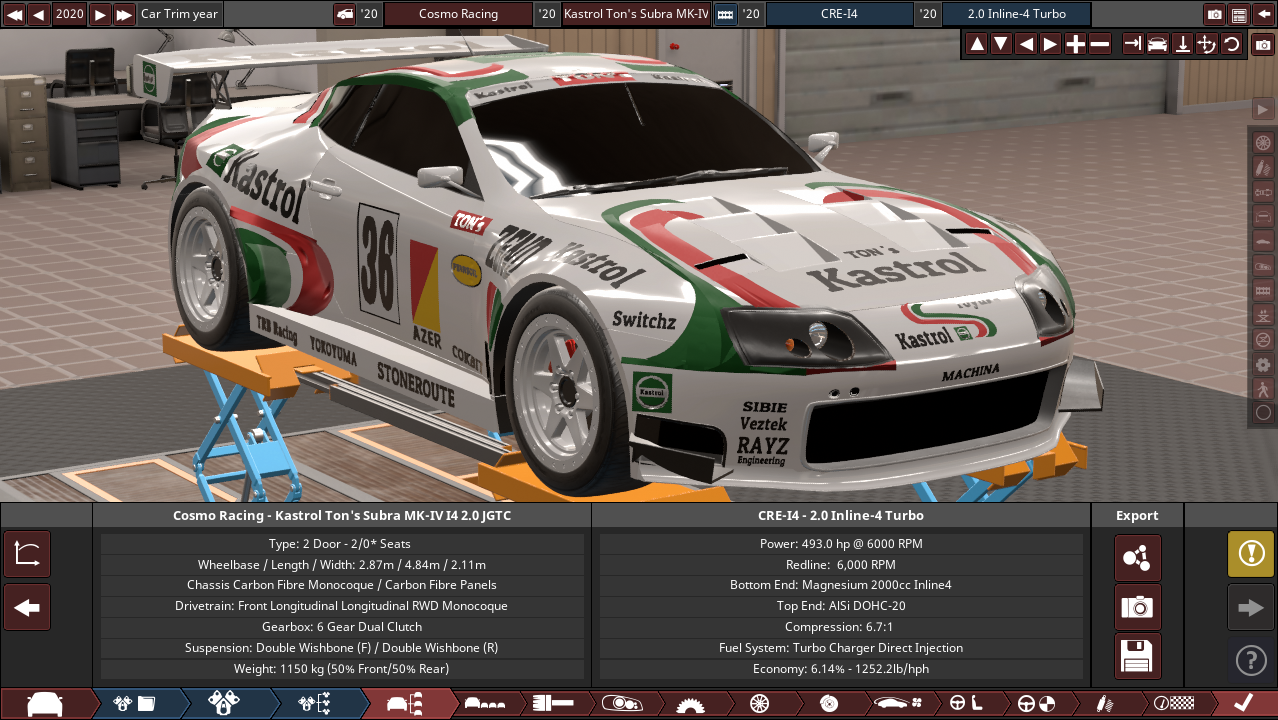This screenshot has height=720, width=1278.
Task: Toggle car lift visibility in right sidebar
Action: tap(1263, 315)
